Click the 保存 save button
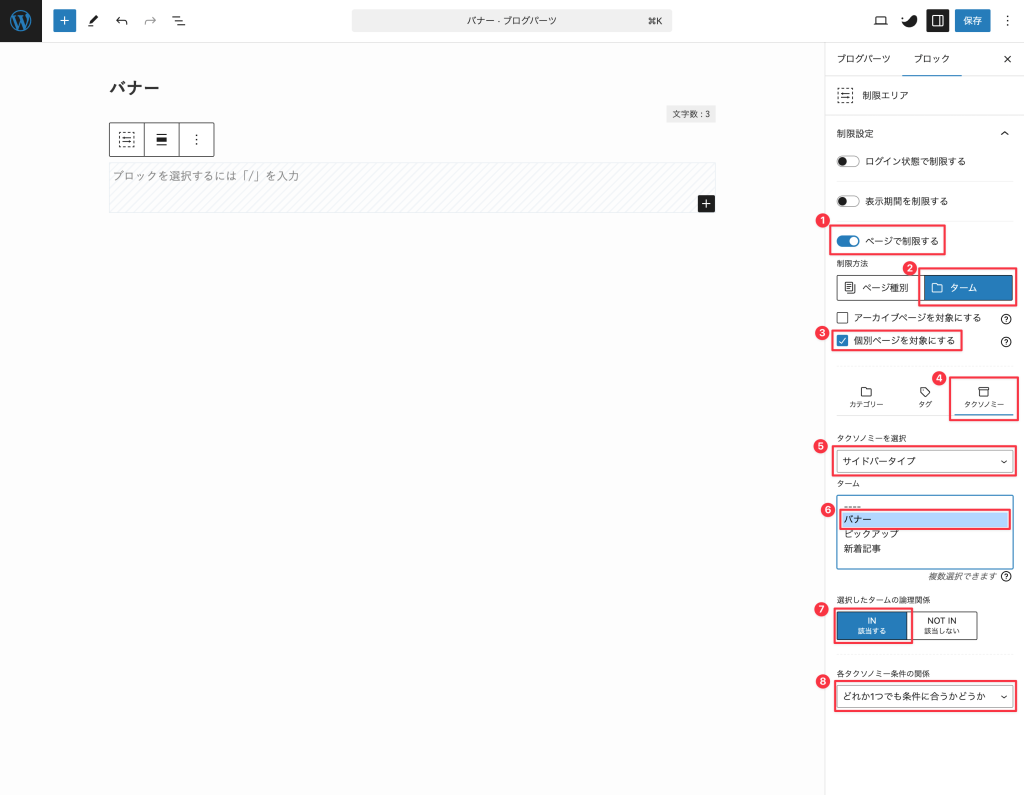 coord(972,20)
